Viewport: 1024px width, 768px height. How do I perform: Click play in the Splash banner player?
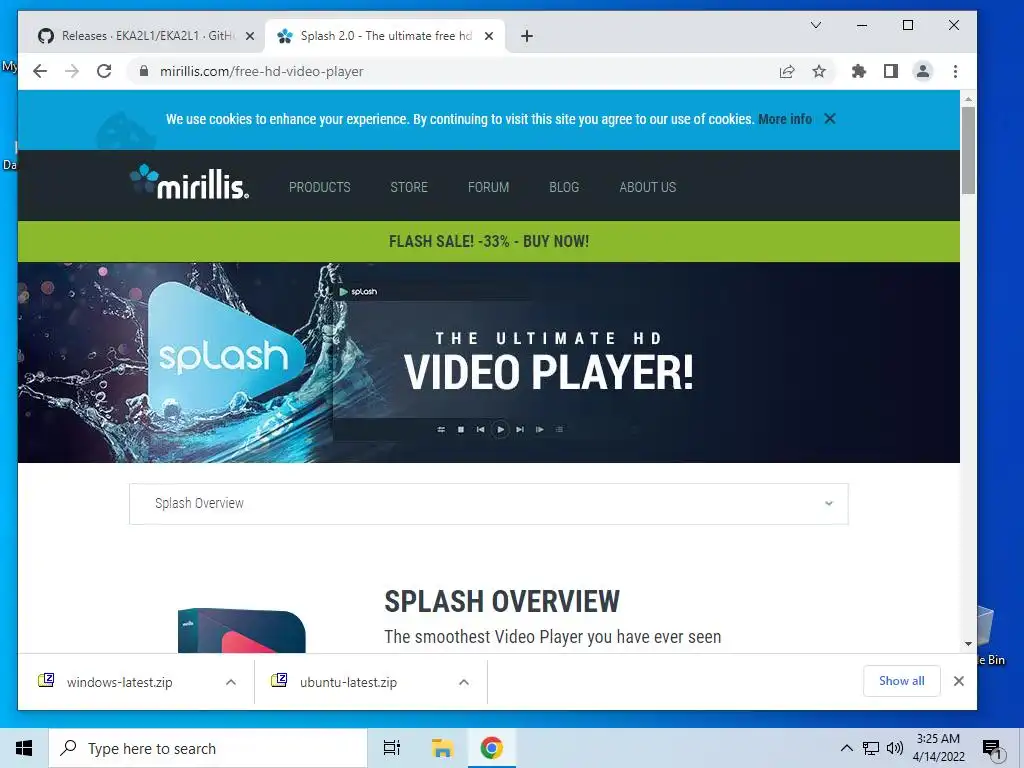click(x=500, y=429)
